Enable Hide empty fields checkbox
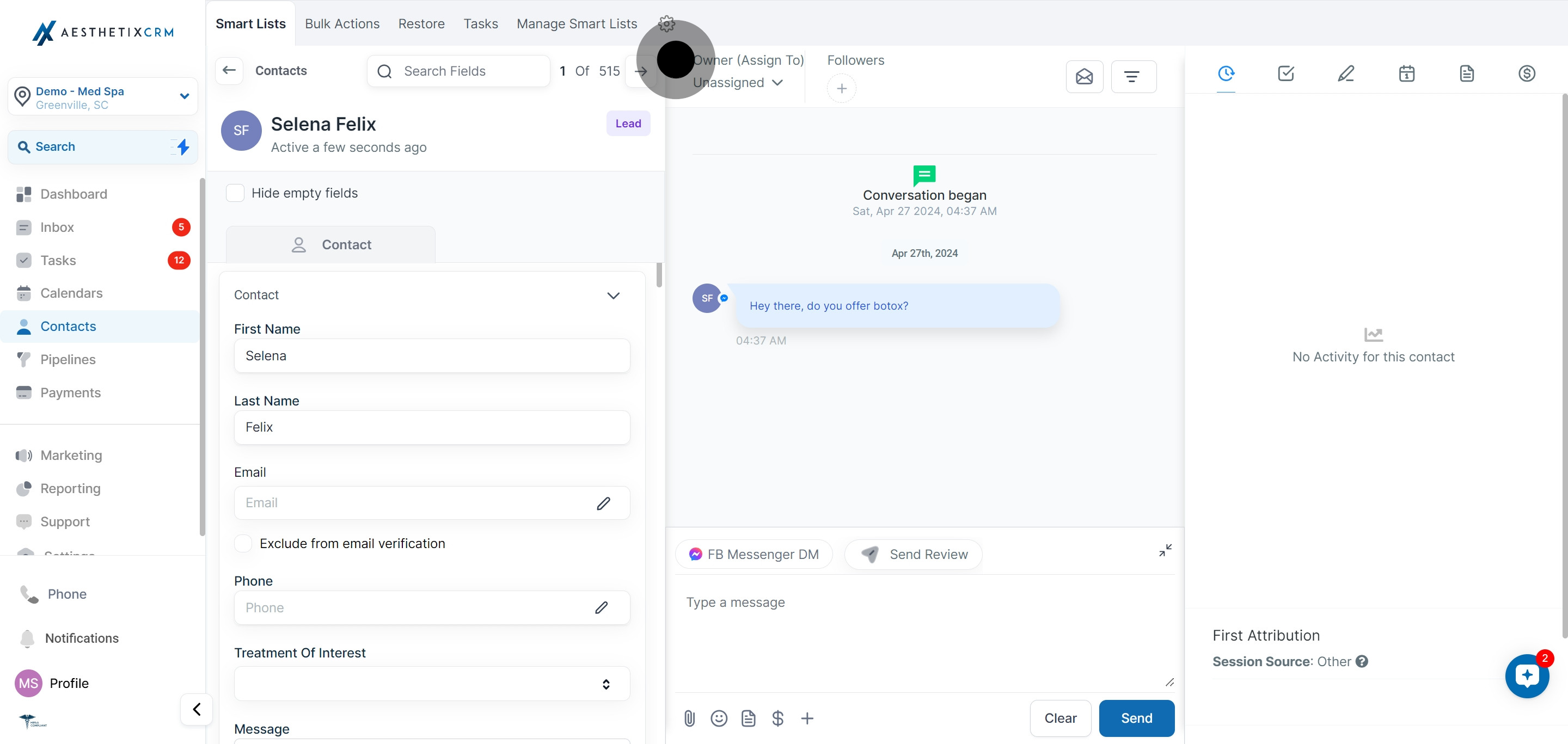 235,193
